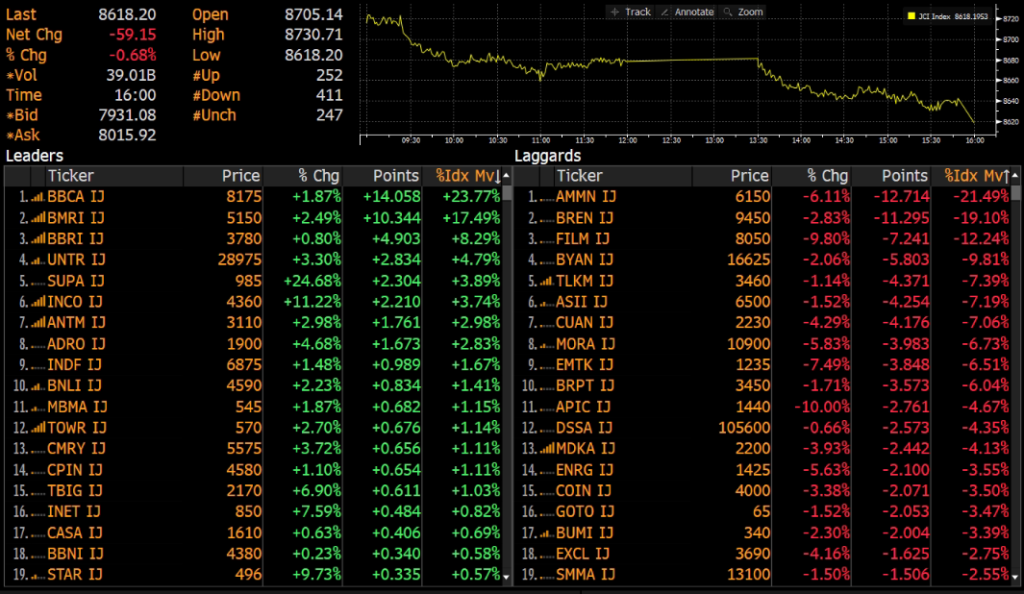The width and height of the screenshot is (1024, 594).
Task: Sort Laggards by % Chg column header
Action: tap(827, 176)
